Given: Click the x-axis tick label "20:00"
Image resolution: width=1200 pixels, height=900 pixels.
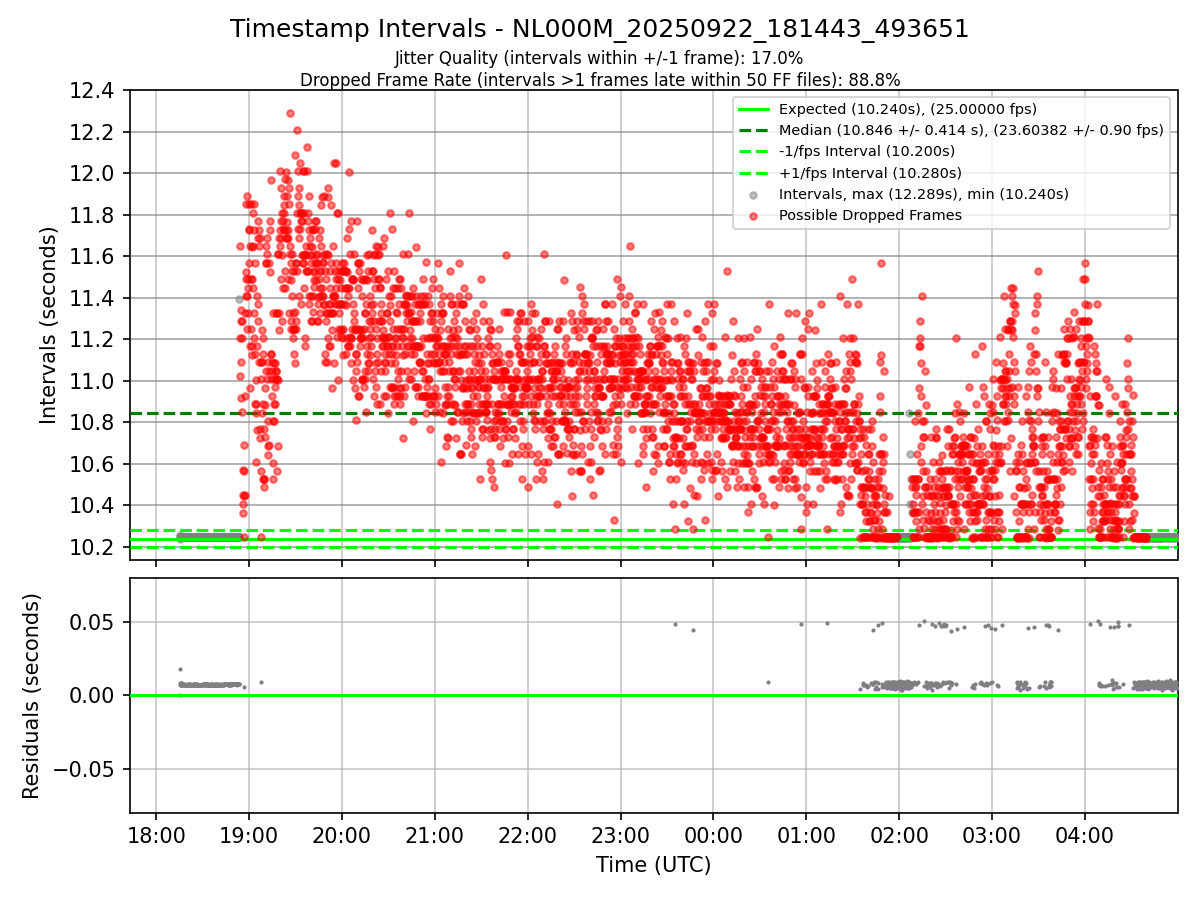Looking at the screenshot, I should pos(341,835).
